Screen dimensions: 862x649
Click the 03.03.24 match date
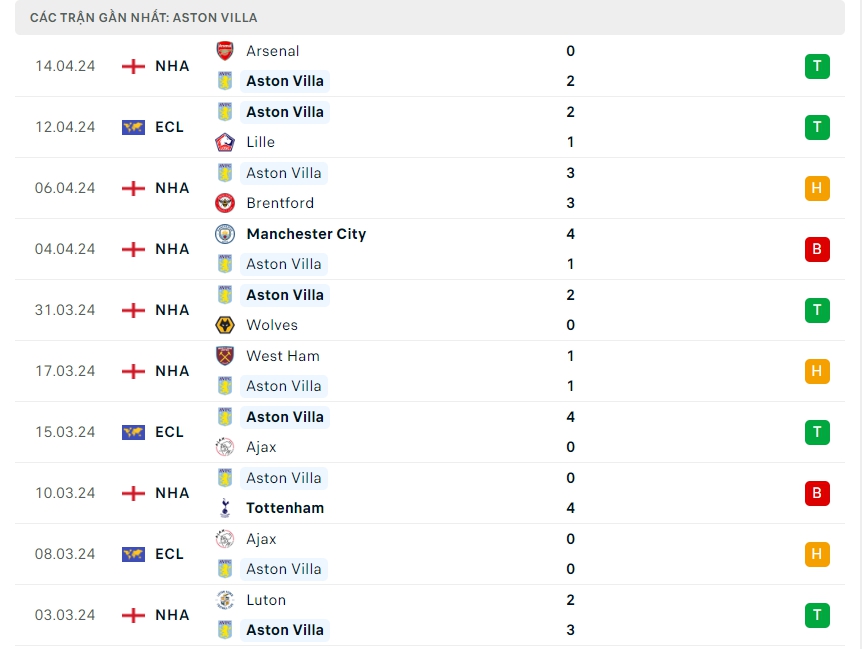[x=65, y=615]
